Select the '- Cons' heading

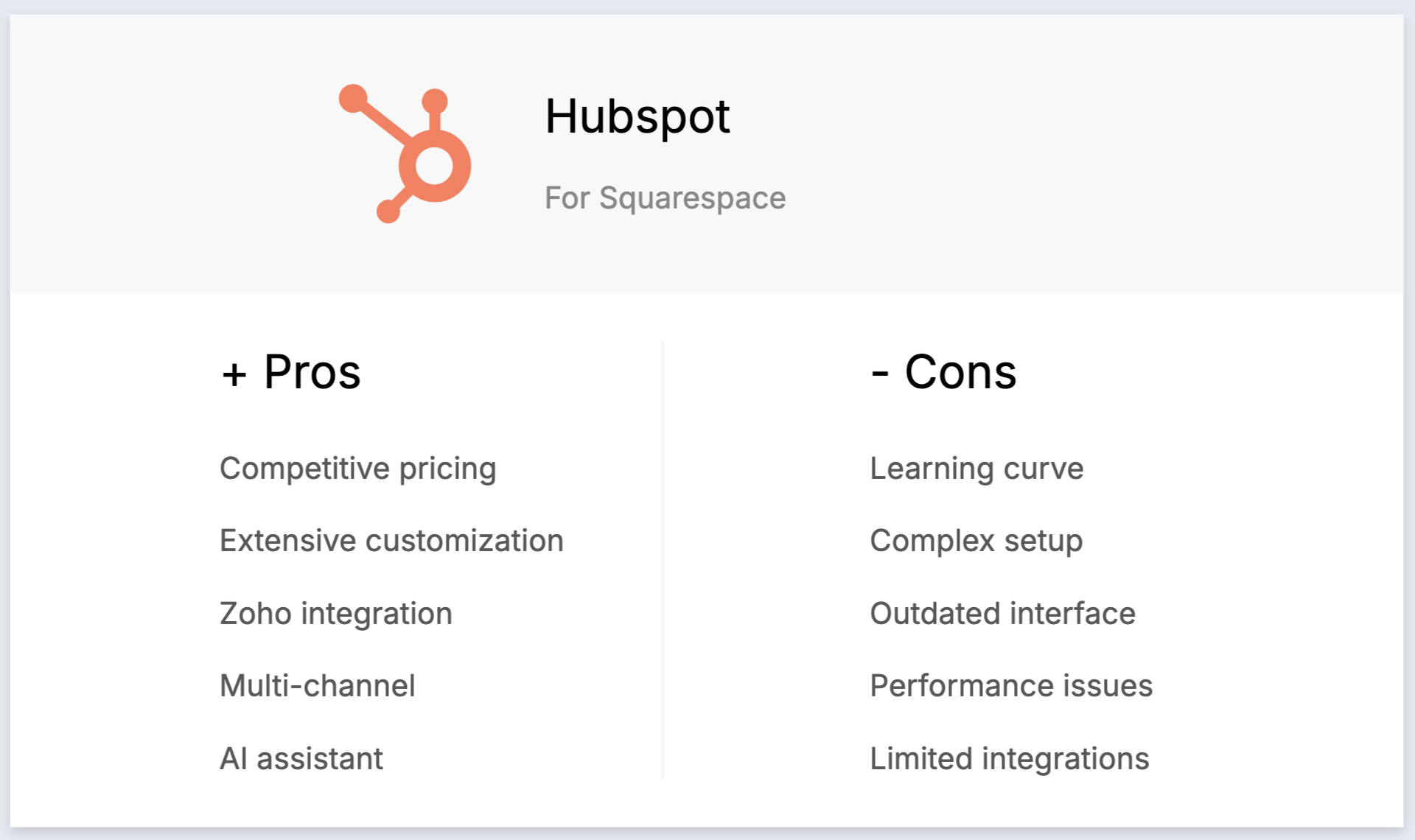[x=943, y=372]
